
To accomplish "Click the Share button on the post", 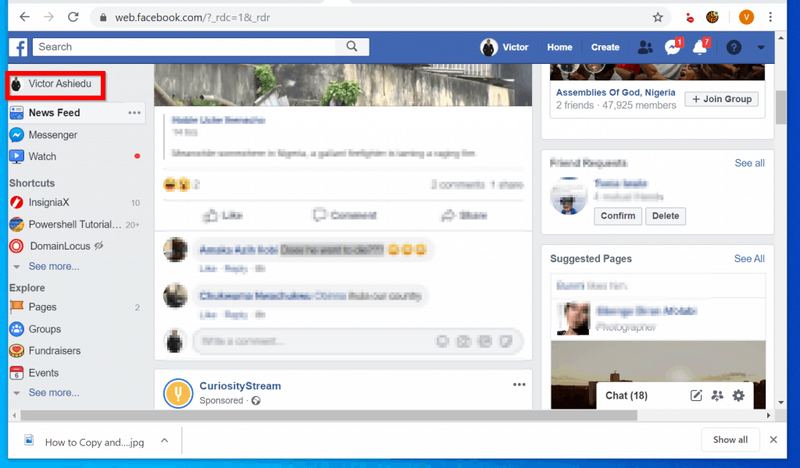I will coord(464,215).
